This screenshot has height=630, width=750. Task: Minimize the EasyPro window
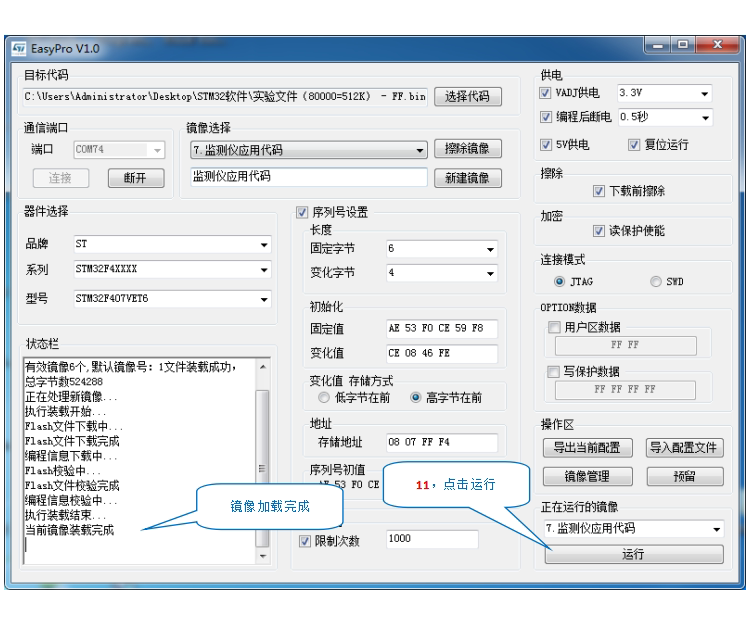[658, 45]
